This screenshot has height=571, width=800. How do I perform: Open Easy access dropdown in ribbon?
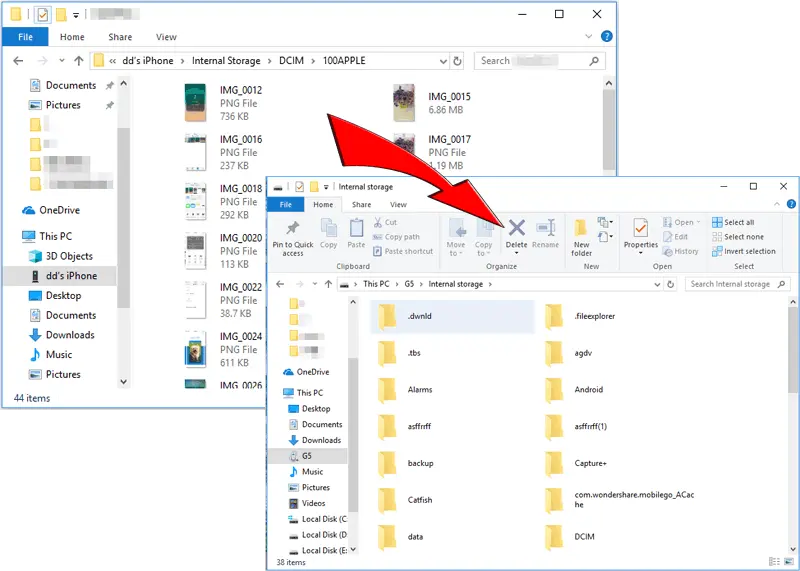coord(605,237)
